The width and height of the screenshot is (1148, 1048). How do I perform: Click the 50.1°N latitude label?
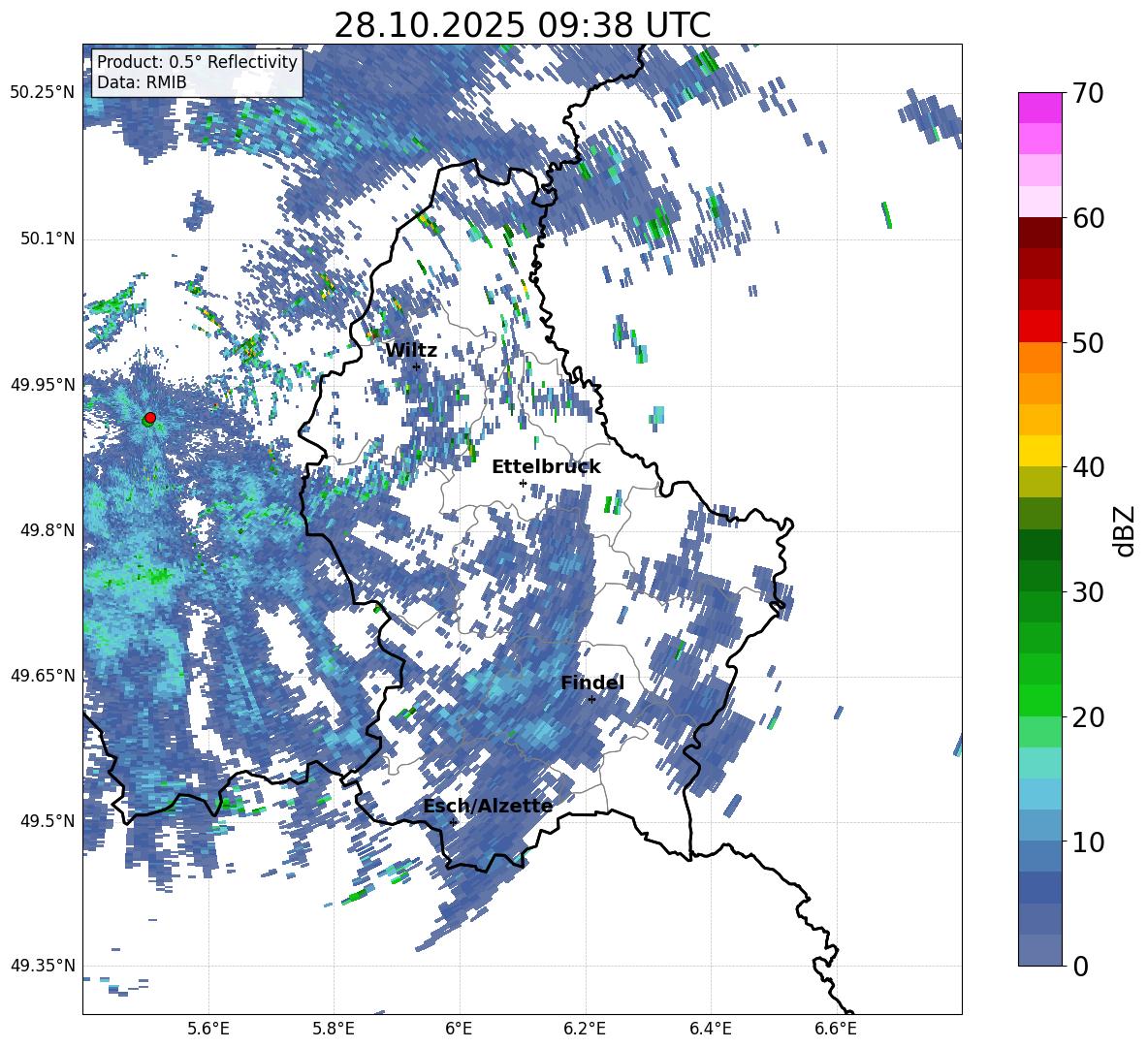pyautogui.click(x=47, y=238)
